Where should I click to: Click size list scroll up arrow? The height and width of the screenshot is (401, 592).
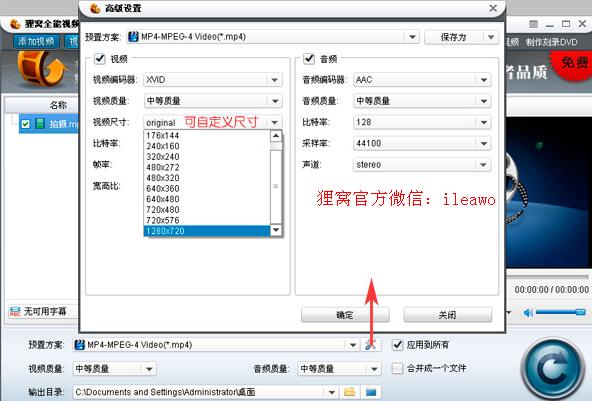pyautogui.click(x=276, y=136)
